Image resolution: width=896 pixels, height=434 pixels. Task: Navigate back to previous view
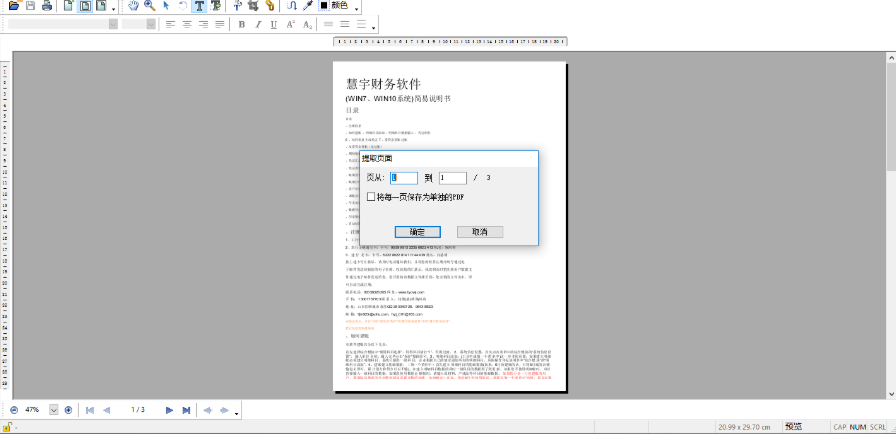click(x=208, y=410)
